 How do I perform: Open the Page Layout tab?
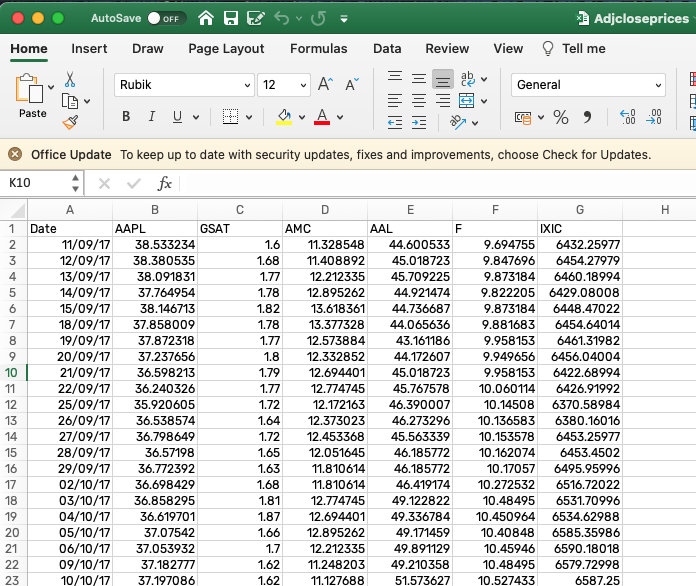(226, 48)
